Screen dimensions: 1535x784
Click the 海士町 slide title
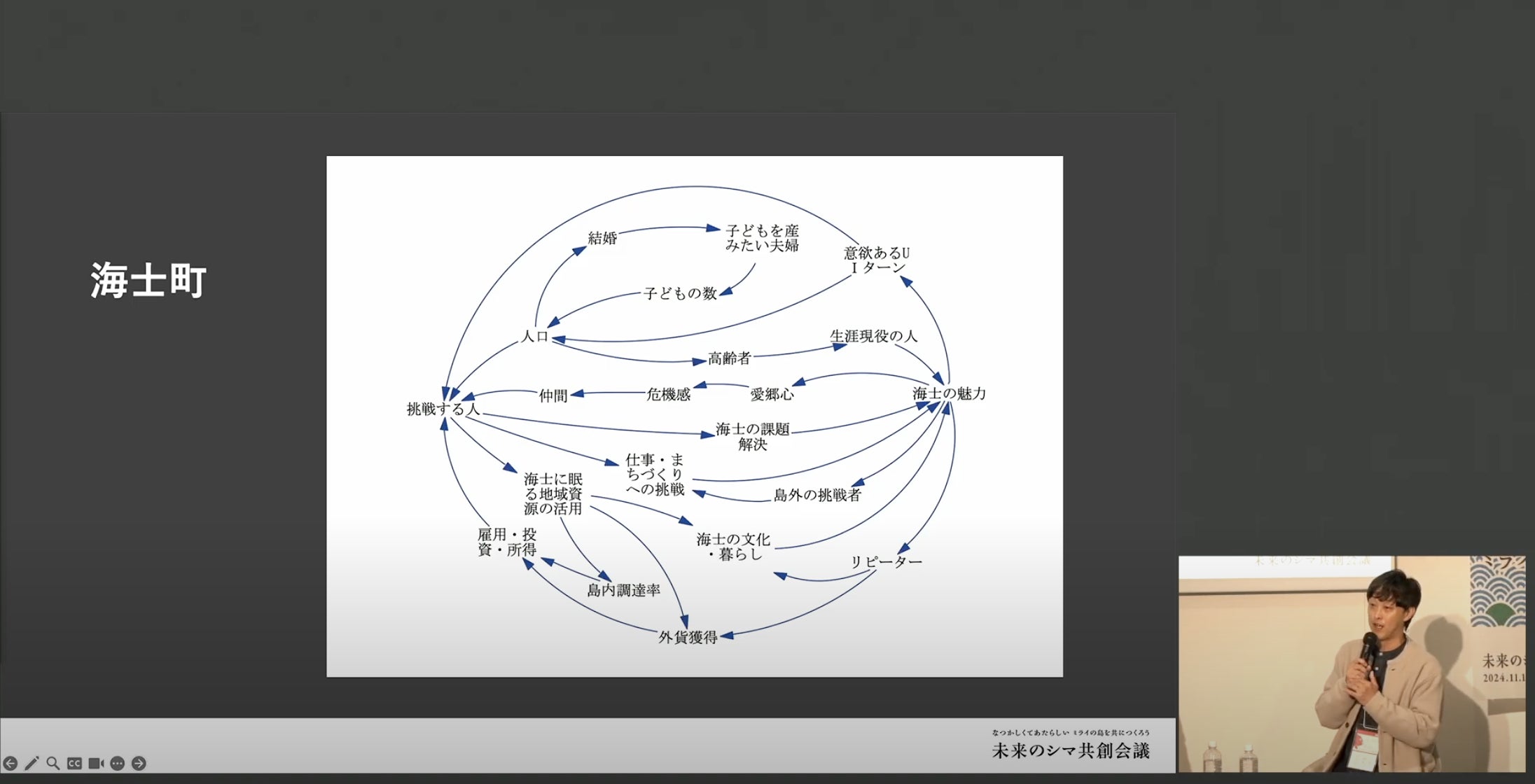(x=148, y=281)
